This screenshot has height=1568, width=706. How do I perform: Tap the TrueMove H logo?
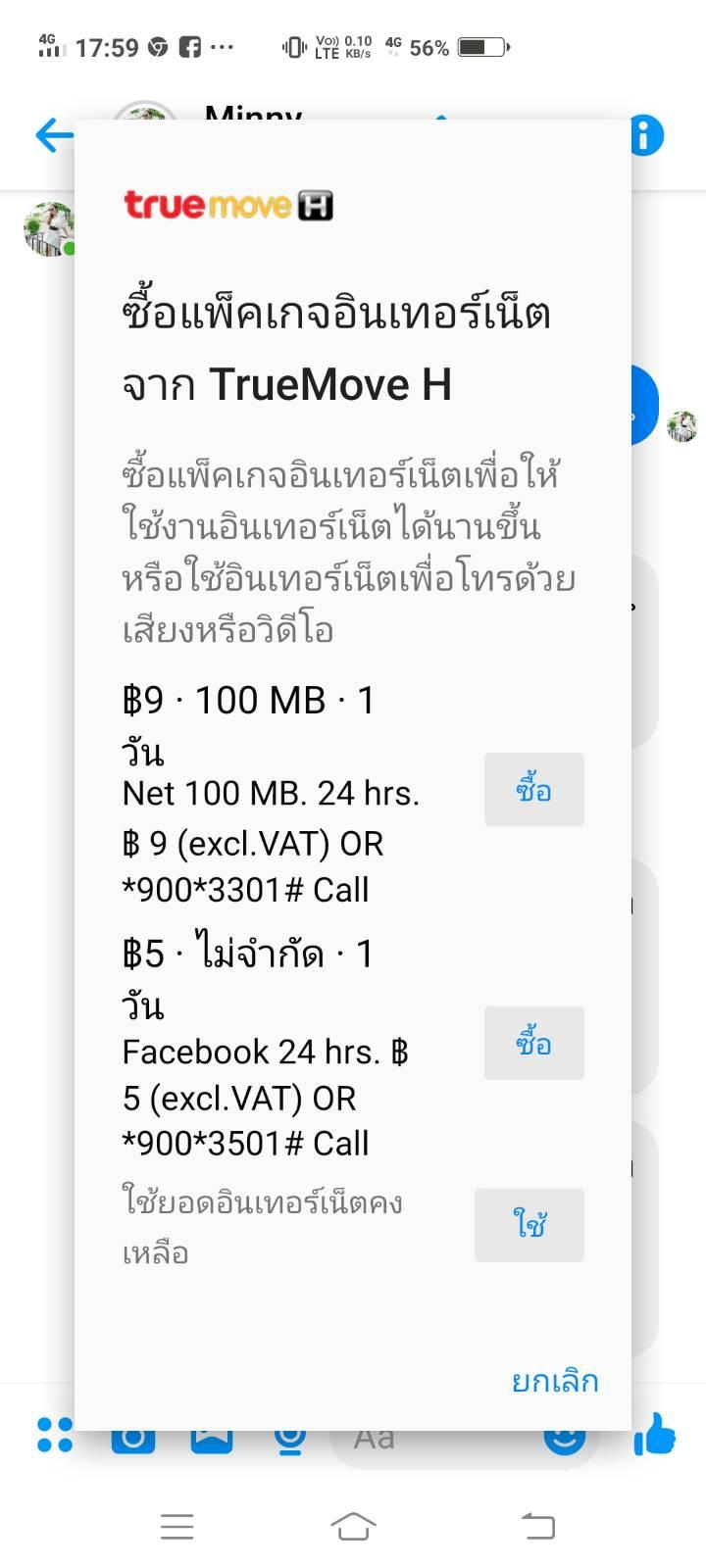228,205
